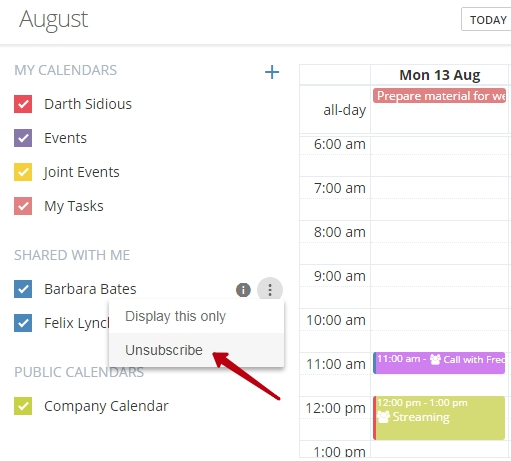Click the empty 8:00 am time slot
The image size is (511, 461).
click(439, 232)
